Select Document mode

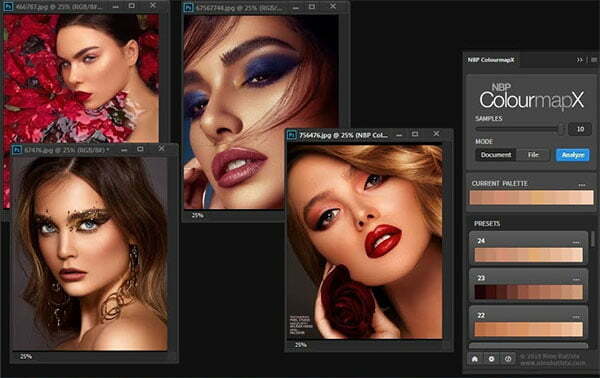coord(496,155)
